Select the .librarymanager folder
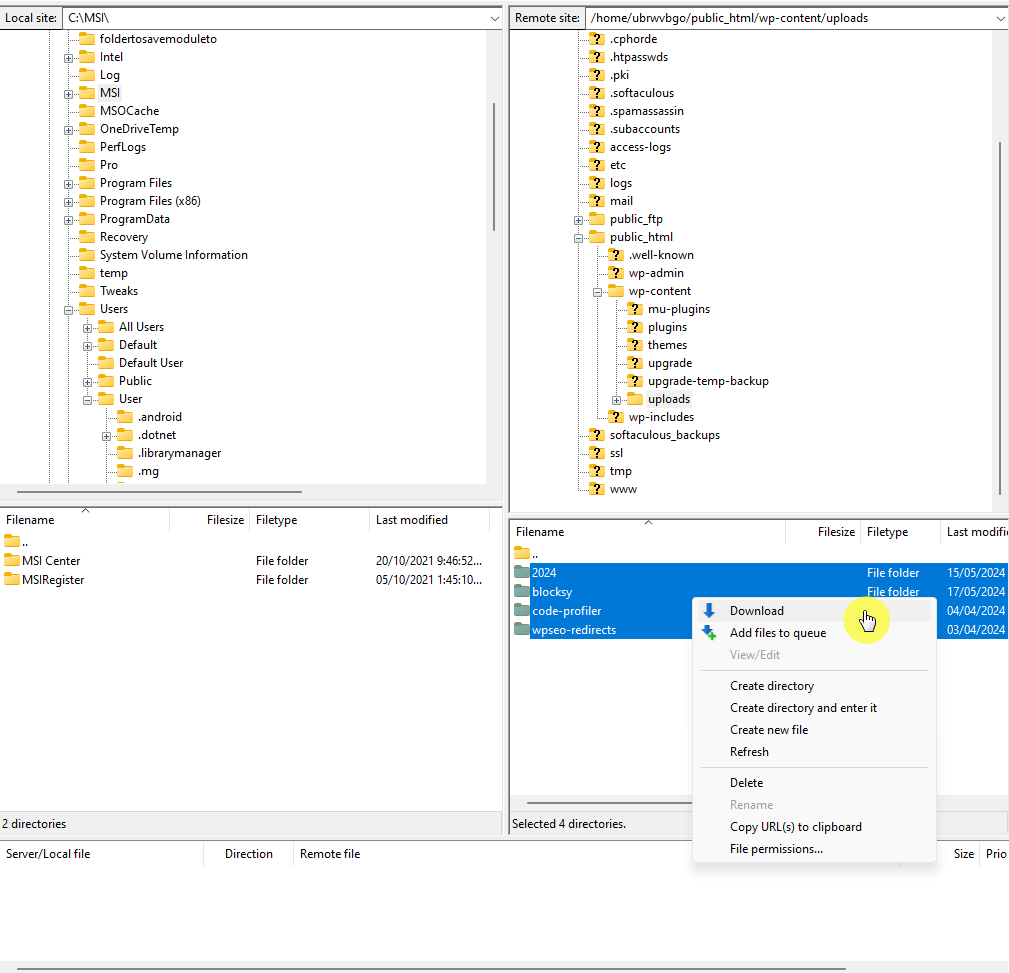Screen dimensions: 1009x973 click(x=179, y=453)
